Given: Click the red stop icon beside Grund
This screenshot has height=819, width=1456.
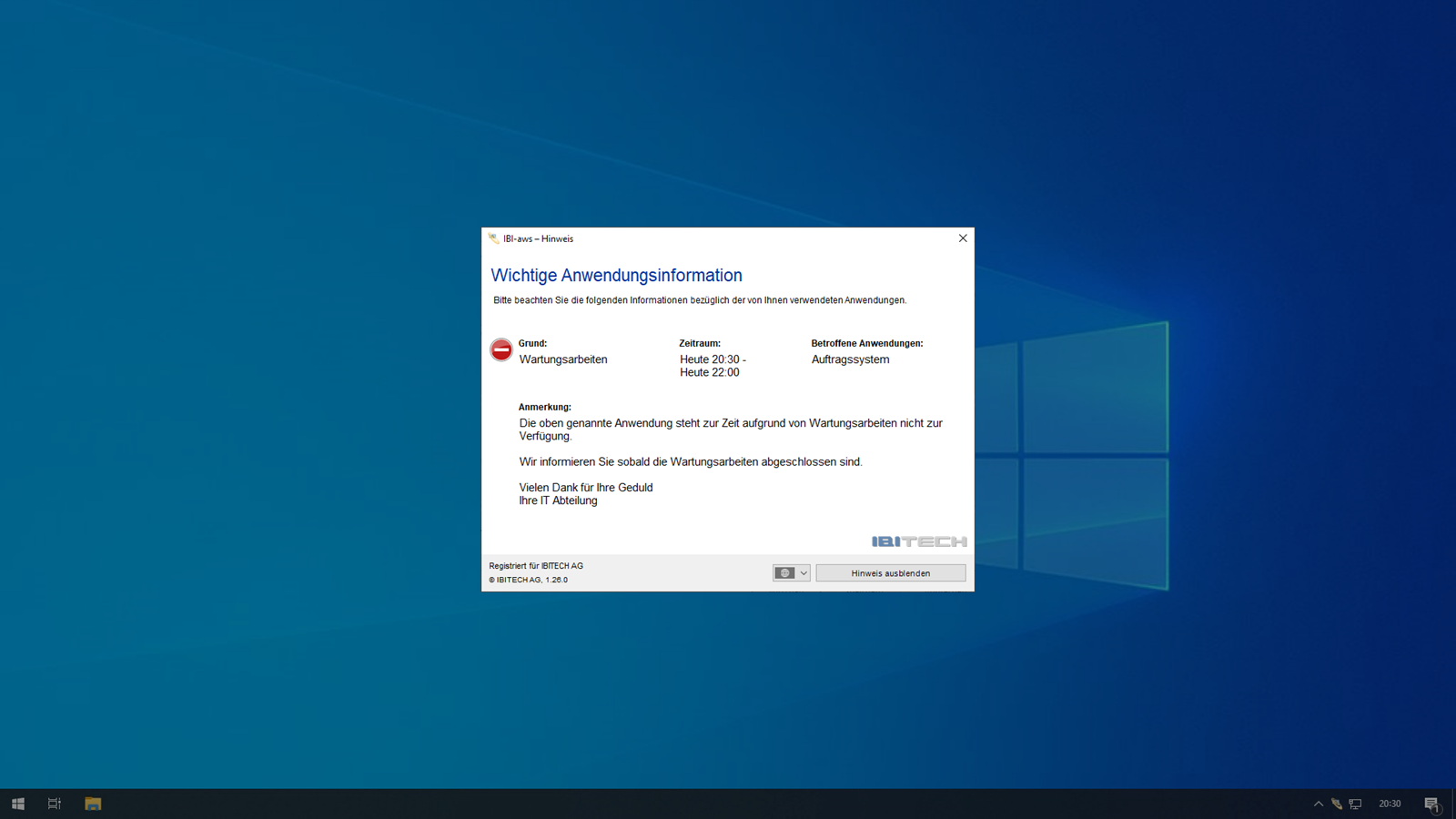Looking at the screenshot, I should [x=501, y=350].
